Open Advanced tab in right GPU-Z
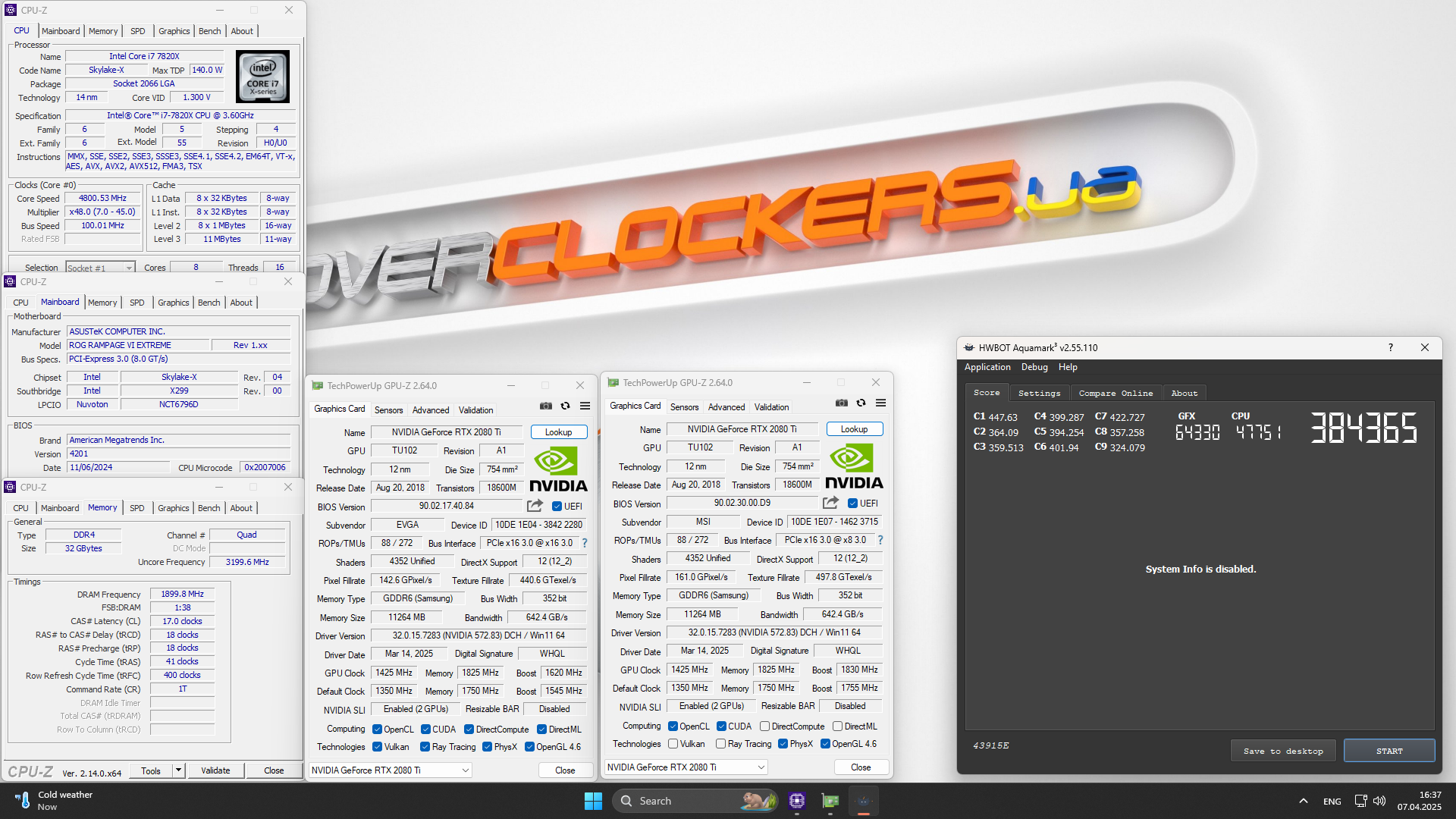1456x819 pixels. 726,407
